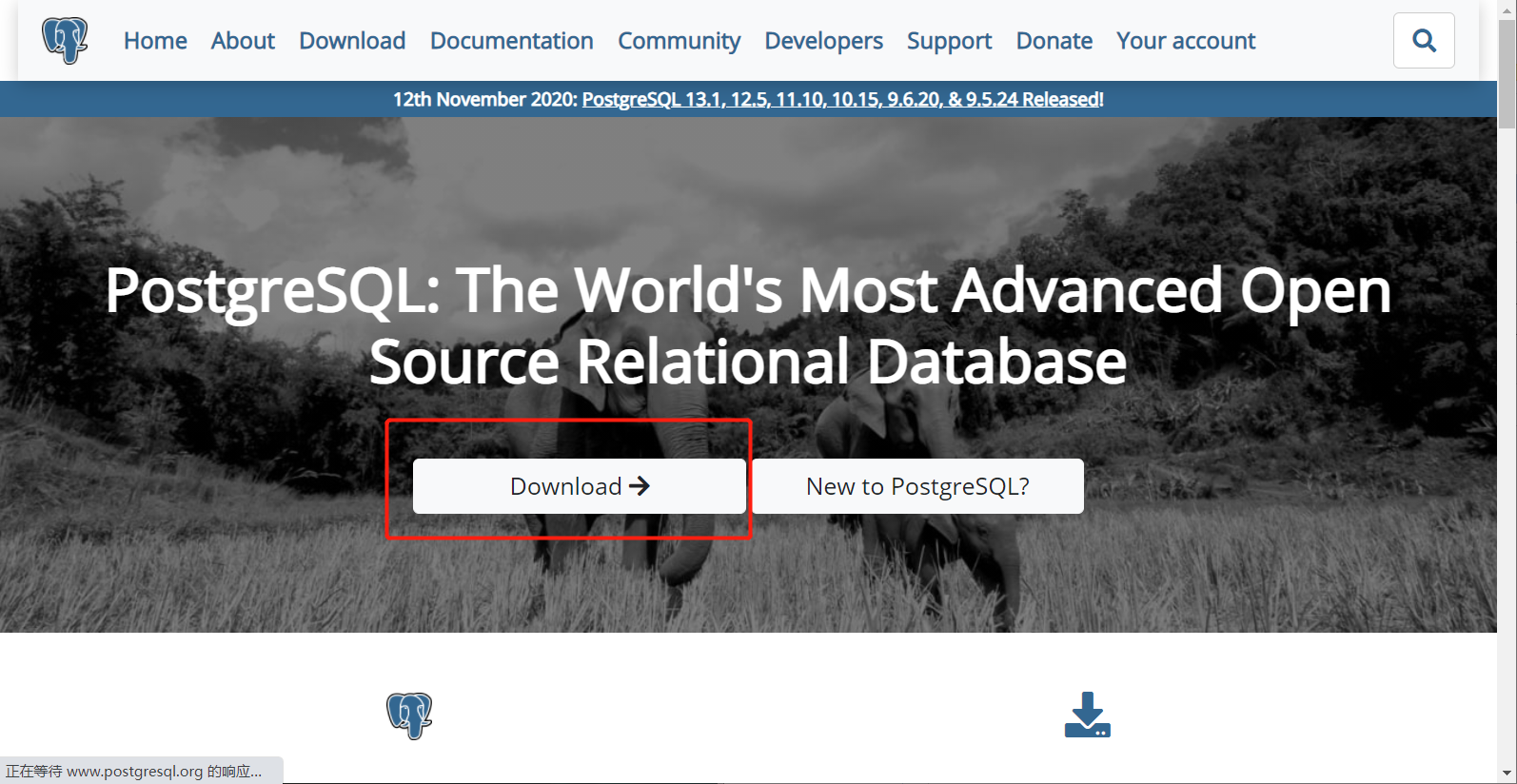Open the Support page
Image resolution: width=1517 pixels, height=784 pixels.
coord(949,41)
